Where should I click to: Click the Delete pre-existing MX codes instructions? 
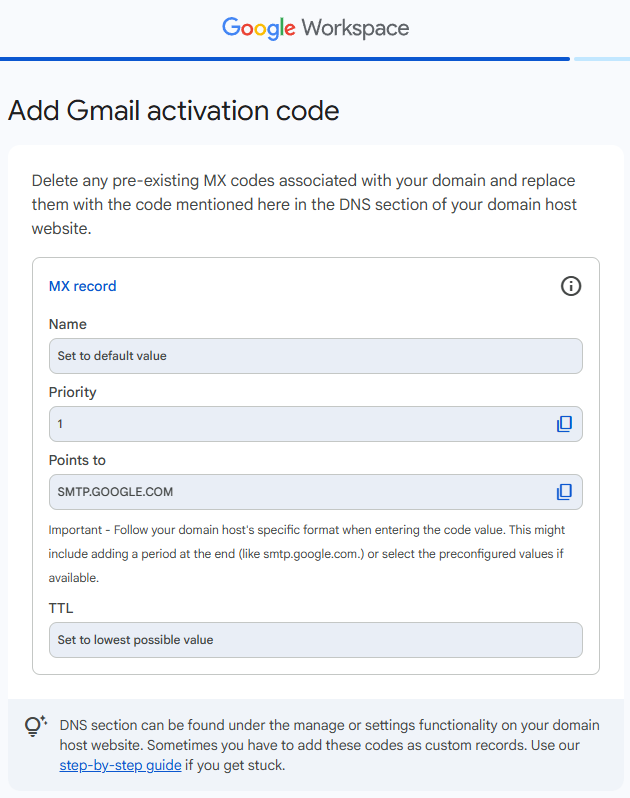[304, 205]
